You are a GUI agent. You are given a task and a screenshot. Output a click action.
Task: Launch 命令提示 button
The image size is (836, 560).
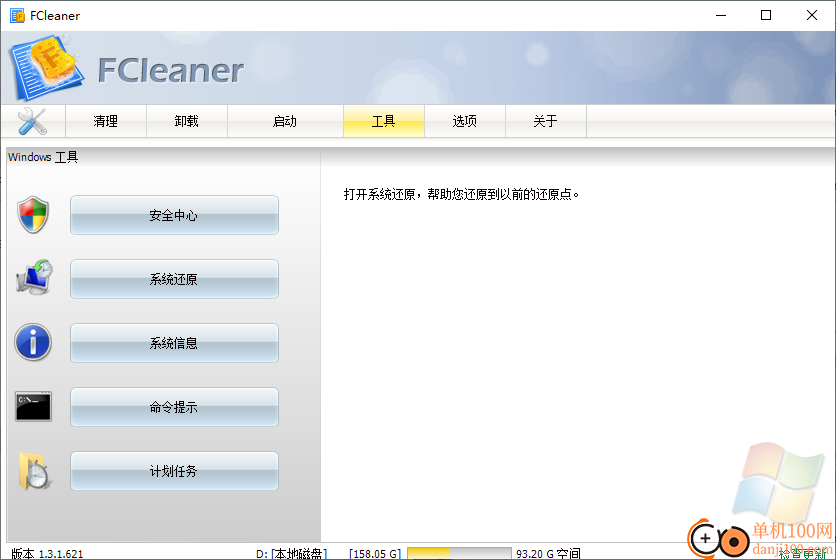(x=174, y=407)
